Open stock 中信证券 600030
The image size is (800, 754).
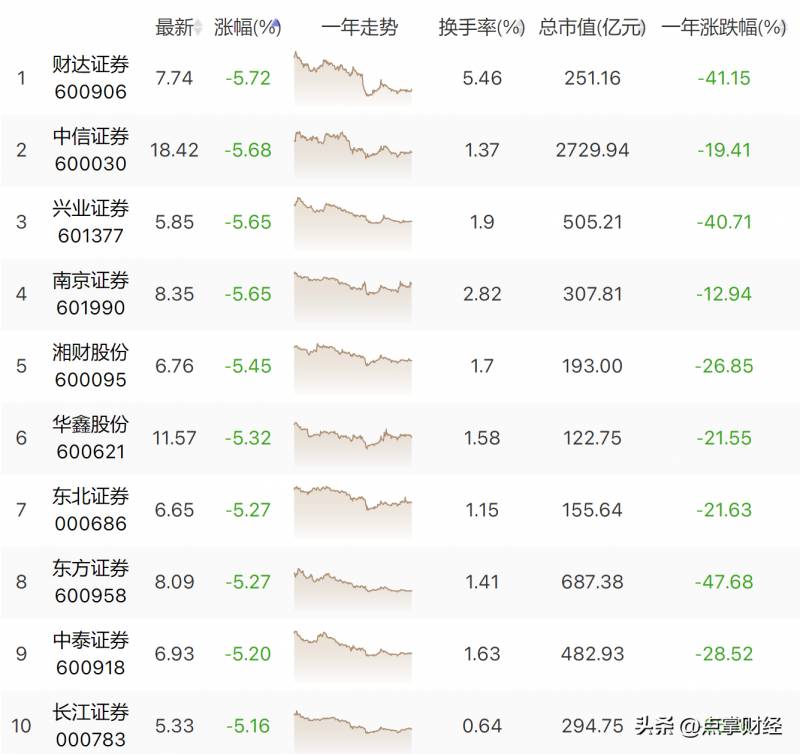click(x=90, y=150)
